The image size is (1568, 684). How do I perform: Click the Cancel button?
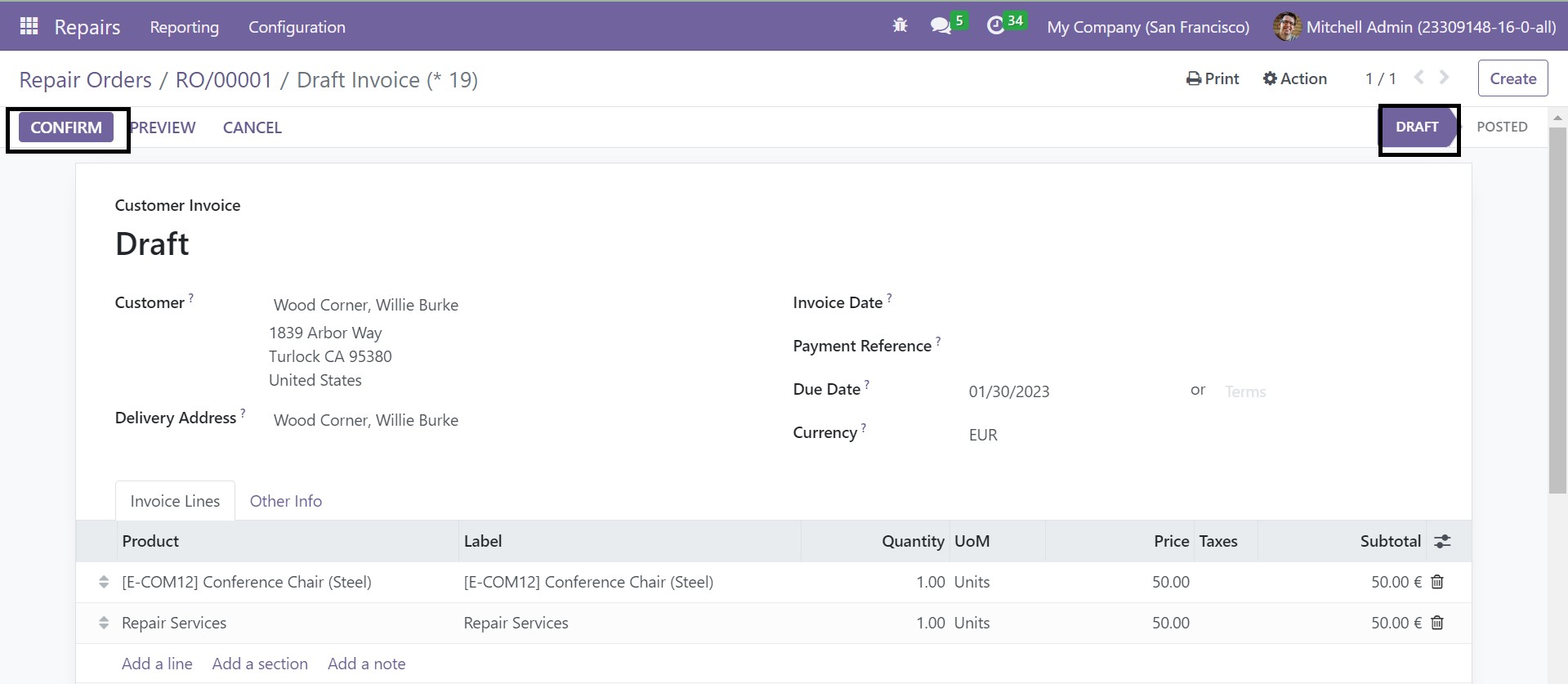pyautogui.click(x=252, y=127)
